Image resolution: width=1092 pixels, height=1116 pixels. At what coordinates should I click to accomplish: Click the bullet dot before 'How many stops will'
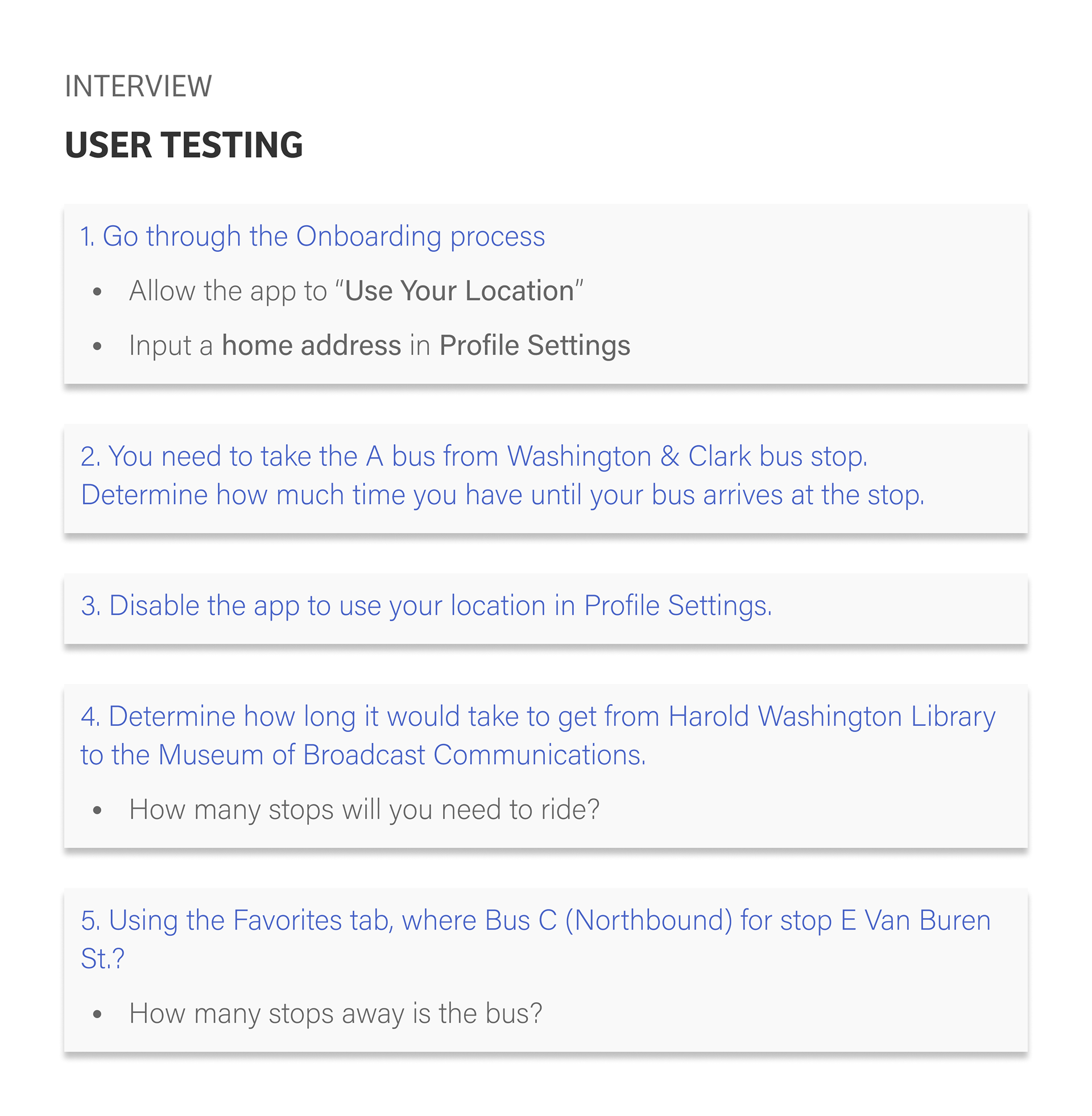tap(97, 811)
